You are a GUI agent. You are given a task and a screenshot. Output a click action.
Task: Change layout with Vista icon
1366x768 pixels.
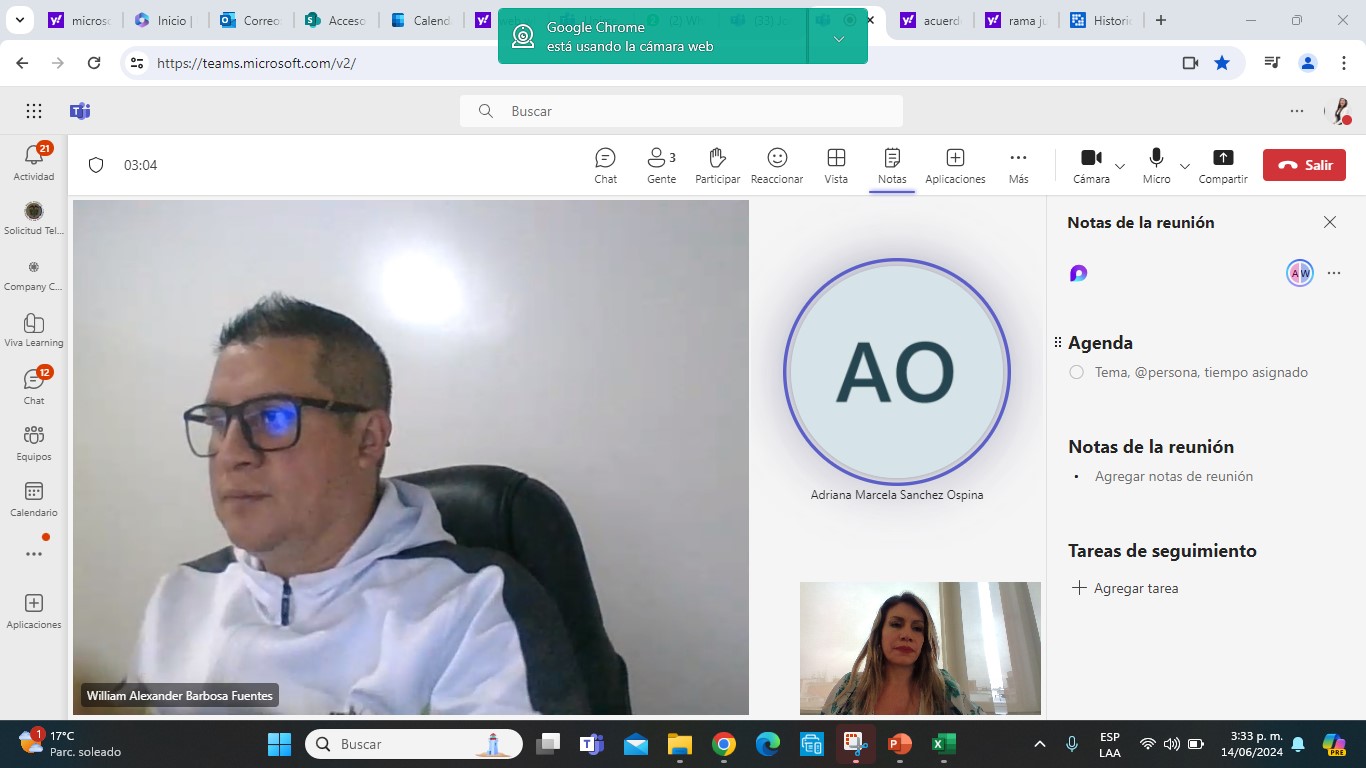[836, 166]
